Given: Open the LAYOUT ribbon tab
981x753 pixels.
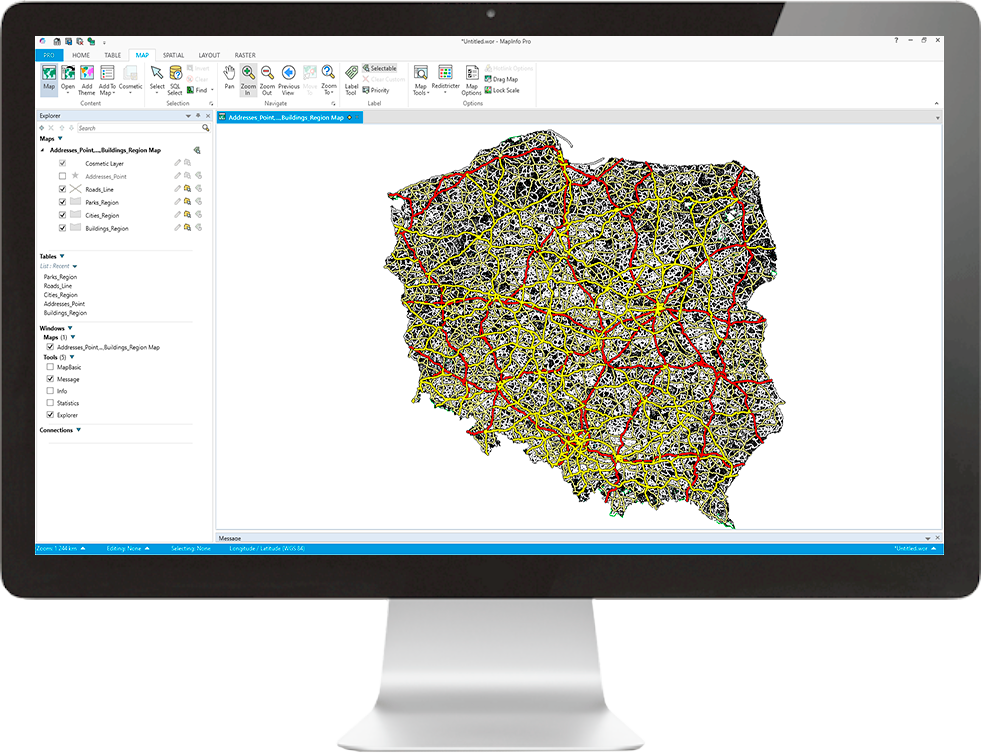Looking at the screenshot, I should (209, 55).
